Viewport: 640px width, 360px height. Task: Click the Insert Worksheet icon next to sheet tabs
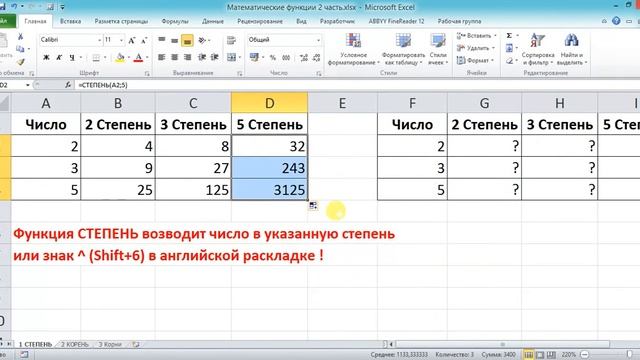tap(136, 344)
